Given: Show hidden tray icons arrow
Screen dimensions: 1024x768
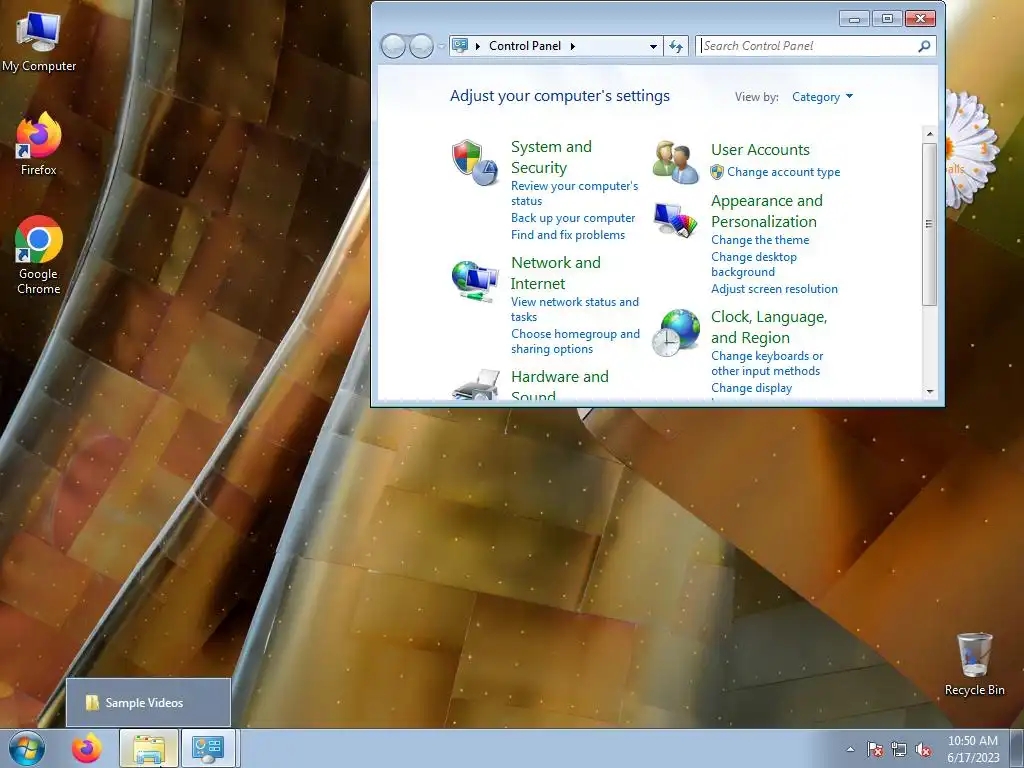Looking at the screenshot, I should [x=850, y=749].
